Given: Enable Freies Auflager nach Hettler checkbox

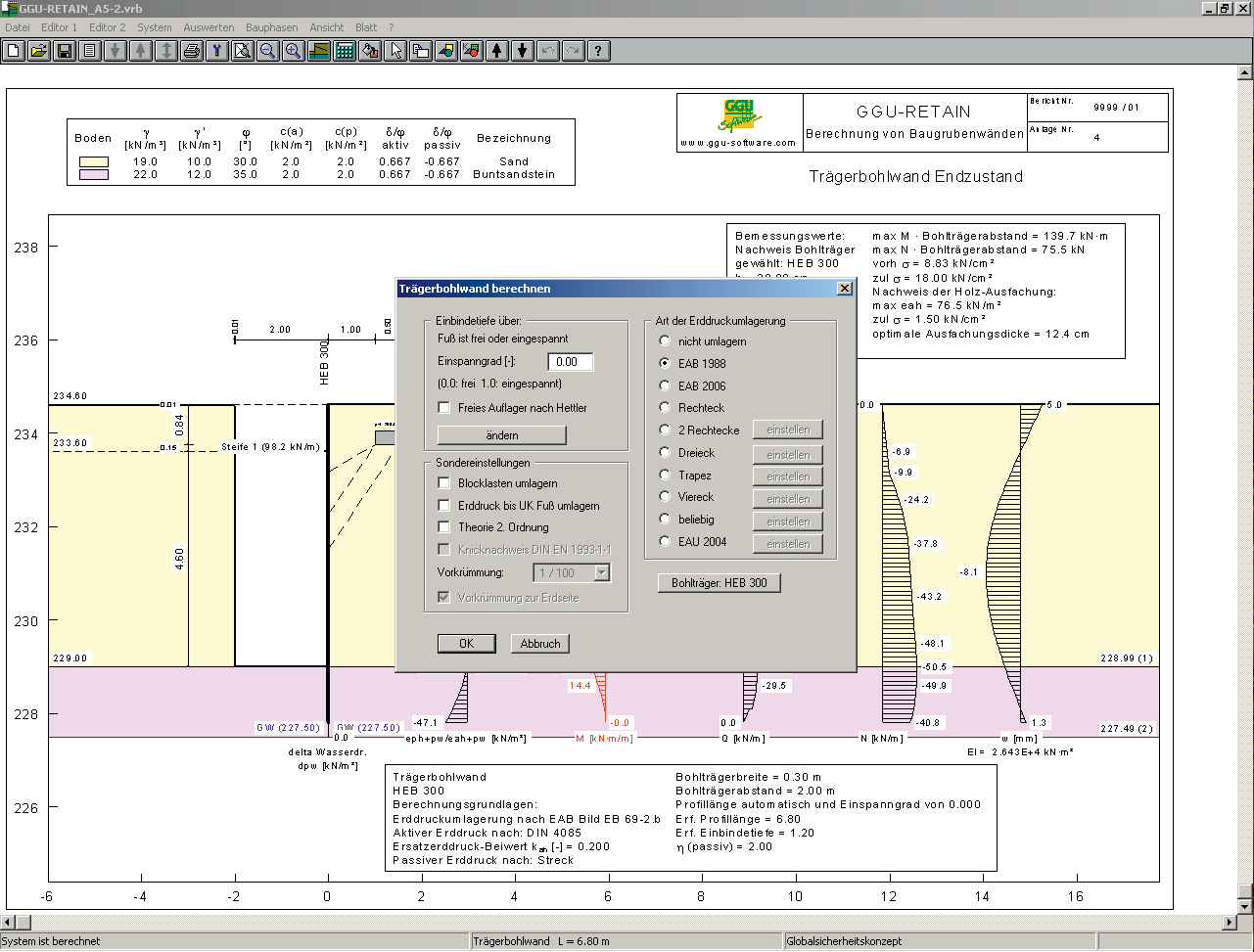Looking at the screenshot, I should 444,408.
